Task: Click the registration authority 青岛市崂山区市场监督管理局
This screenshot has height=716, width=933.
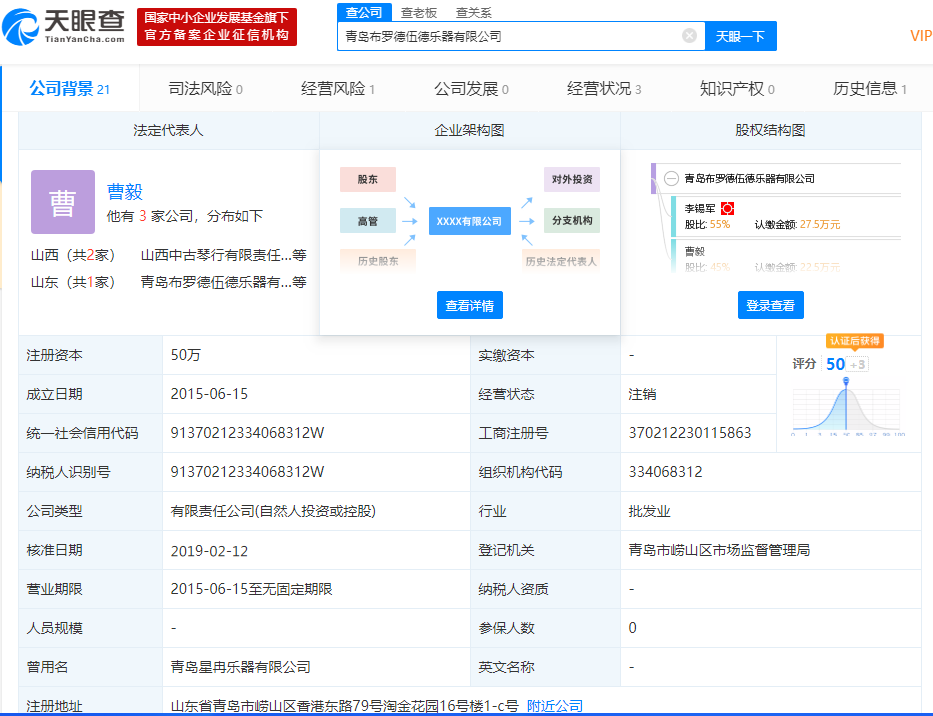Action: pos(719,551)
